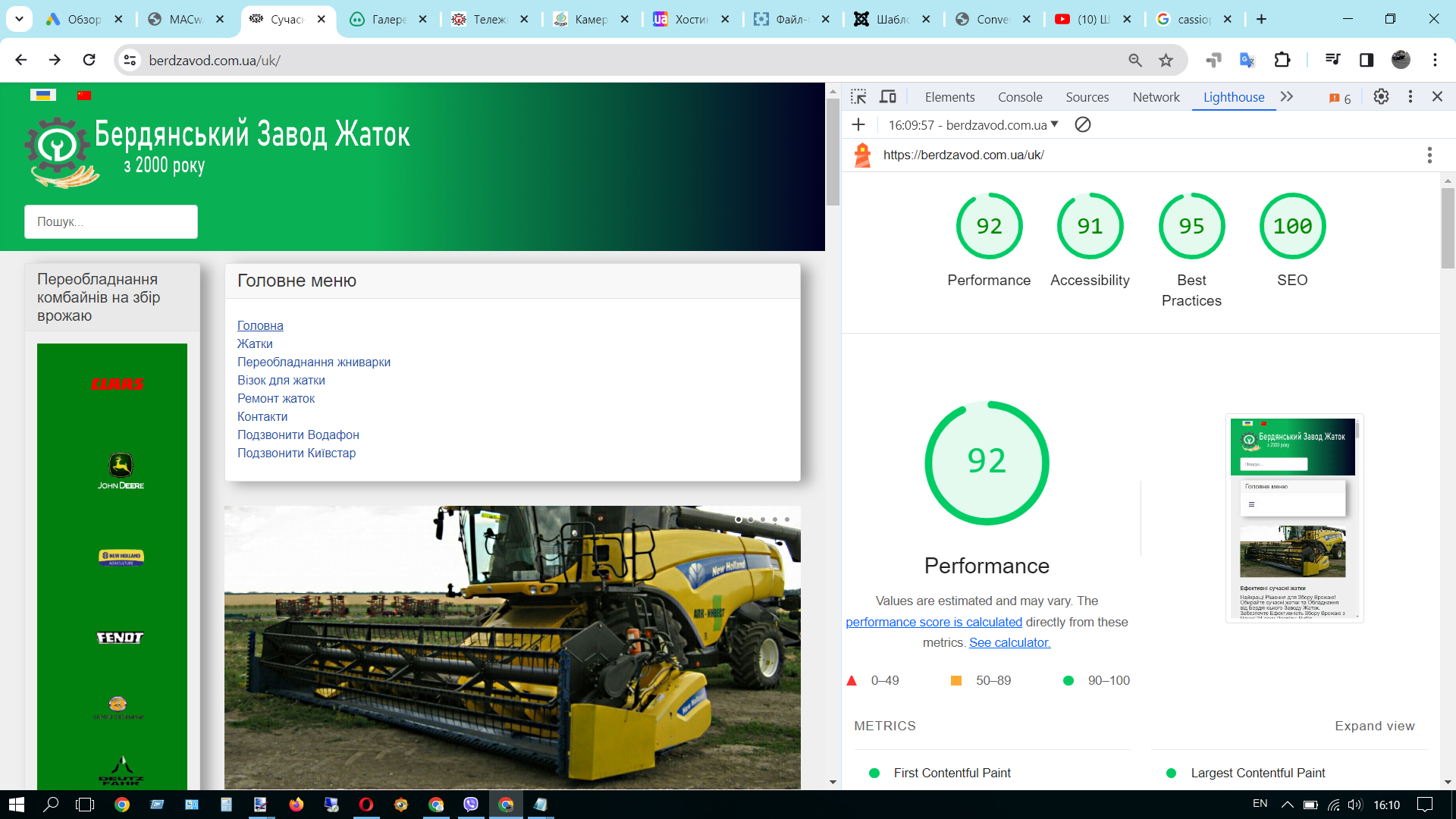The image size is (1456, 819).
Task: Switch to the Console tab
Action: coord(1020,97)
